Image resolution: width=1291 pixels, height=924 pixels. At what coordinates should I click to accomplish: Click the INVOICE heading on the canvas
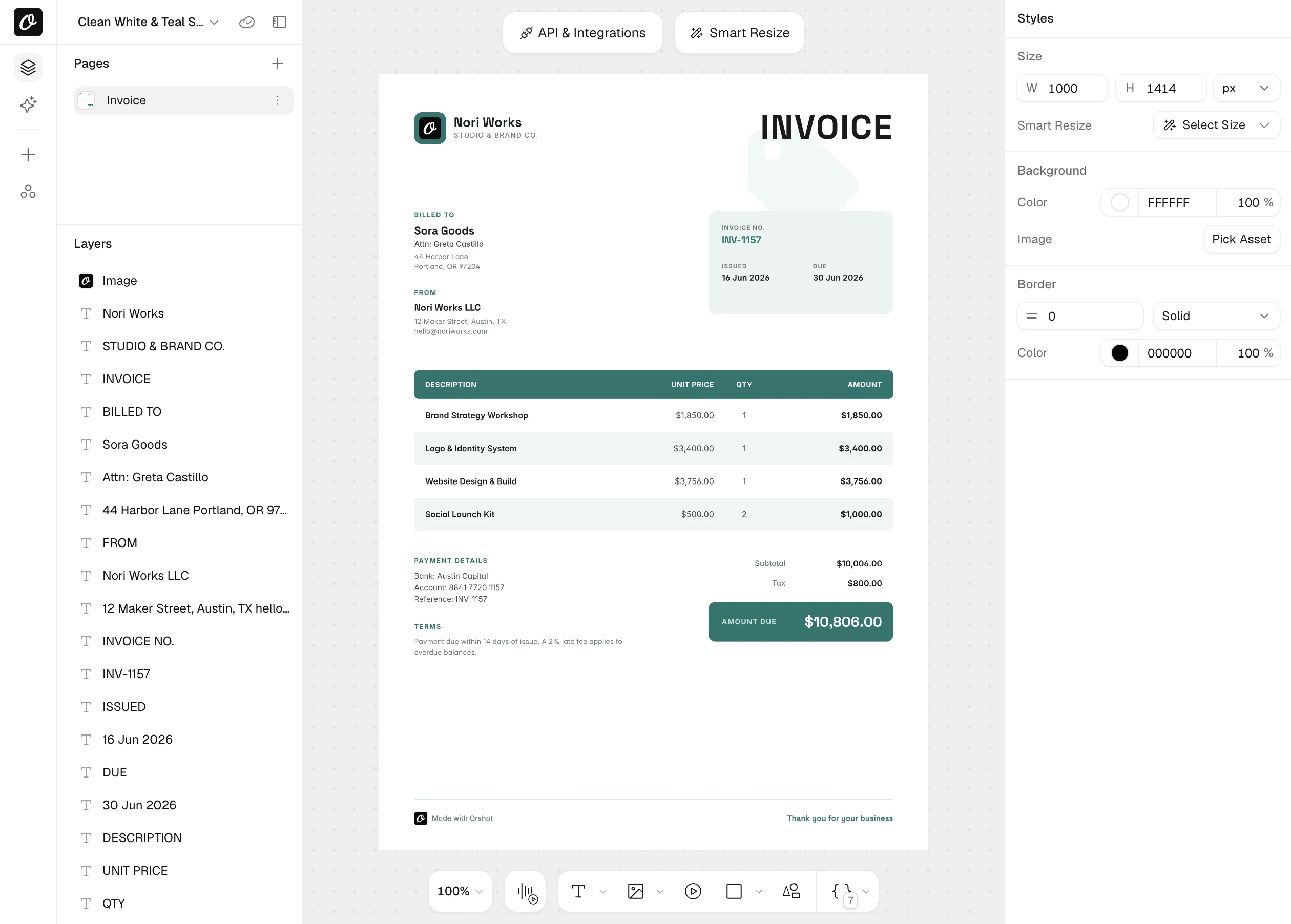pyautogui.click(x=826, y=127)
